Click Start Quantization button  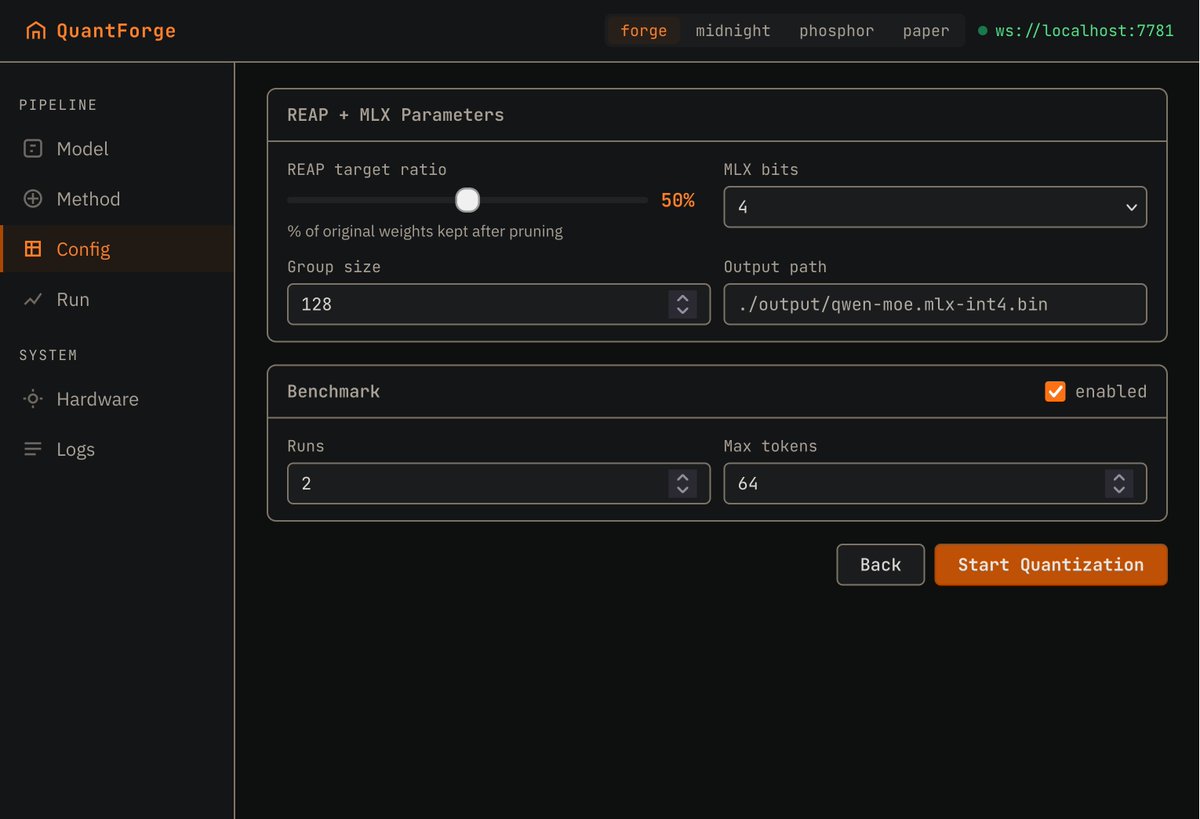[1051, 565]
